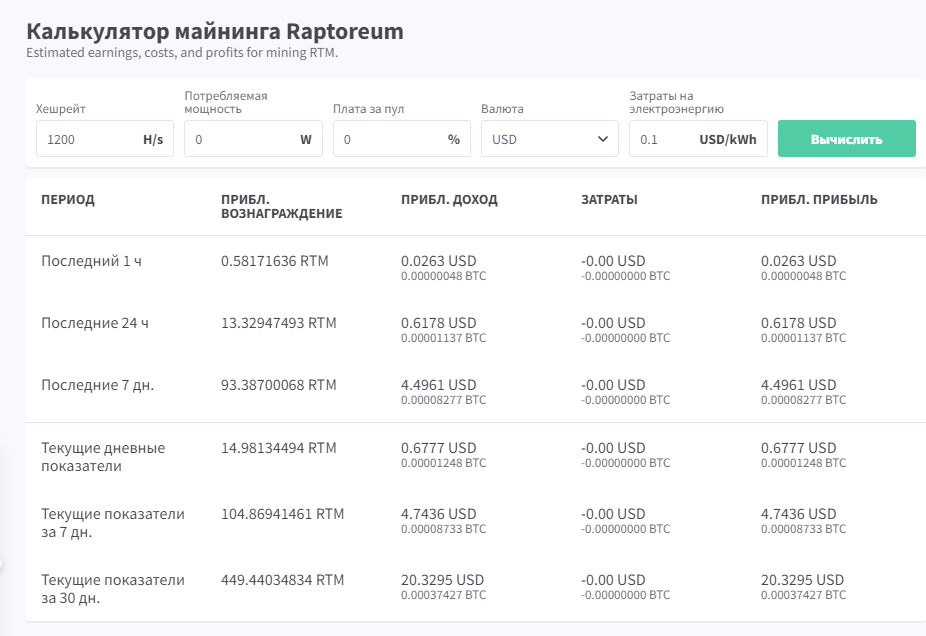Click the 4.7436 USD income value

[439, 514]
